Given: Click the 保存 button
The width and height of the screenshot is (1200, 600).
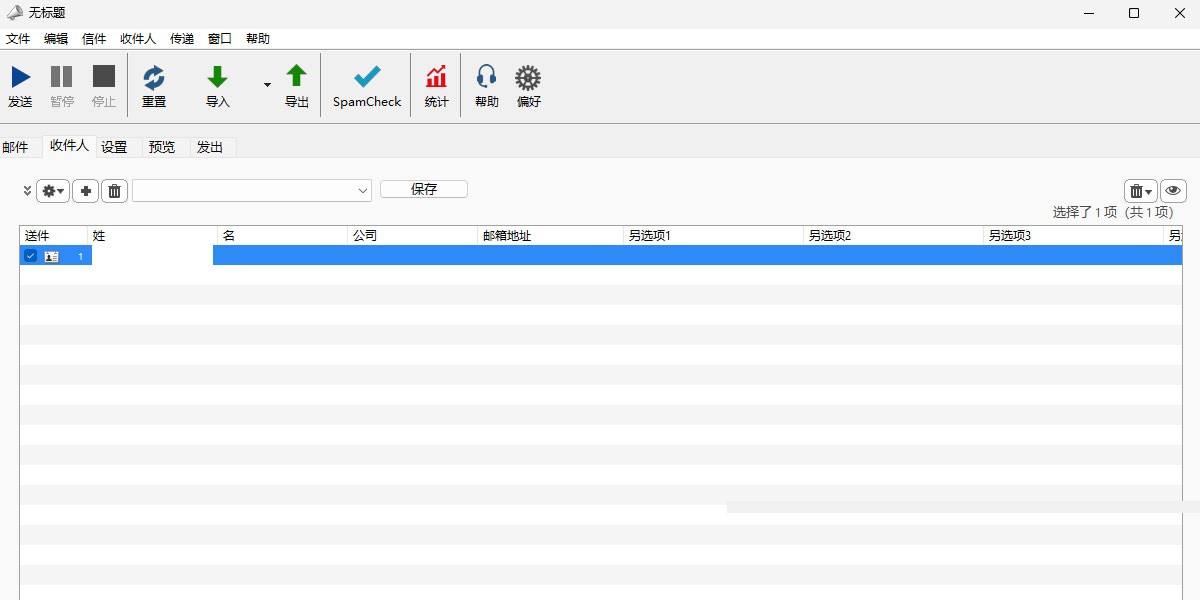Looking at the screenshot, I should point(423,189).
